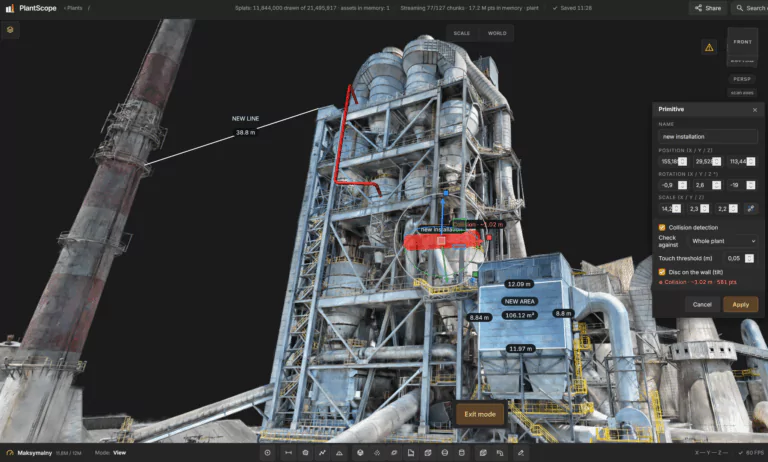Click the Mode: View indicator
This screenshot has height=462, width=768.
(110, 453)
